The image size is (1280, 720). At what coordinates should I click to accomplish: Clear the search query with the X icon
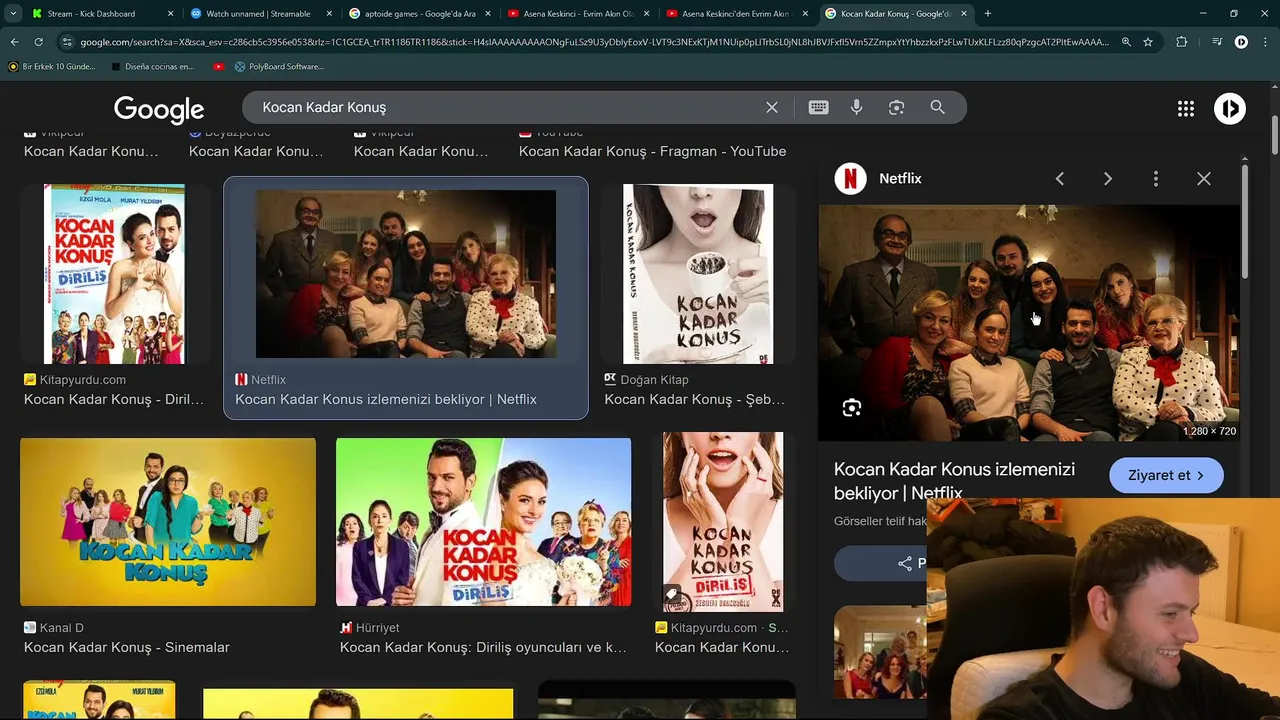pos(772,107)
